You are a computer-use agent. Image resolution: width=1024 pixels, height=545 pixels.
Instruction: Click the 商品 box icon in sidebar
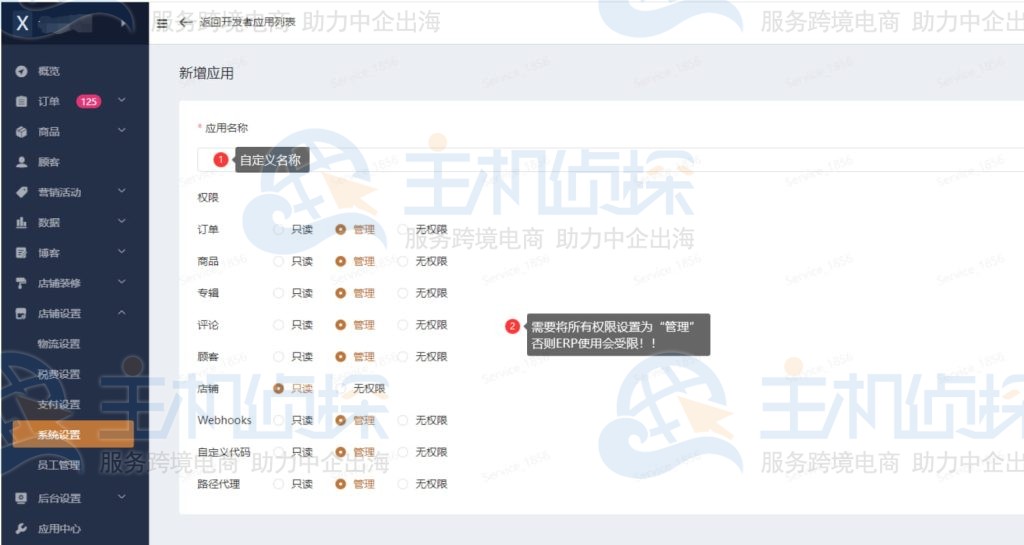point(22,132)
